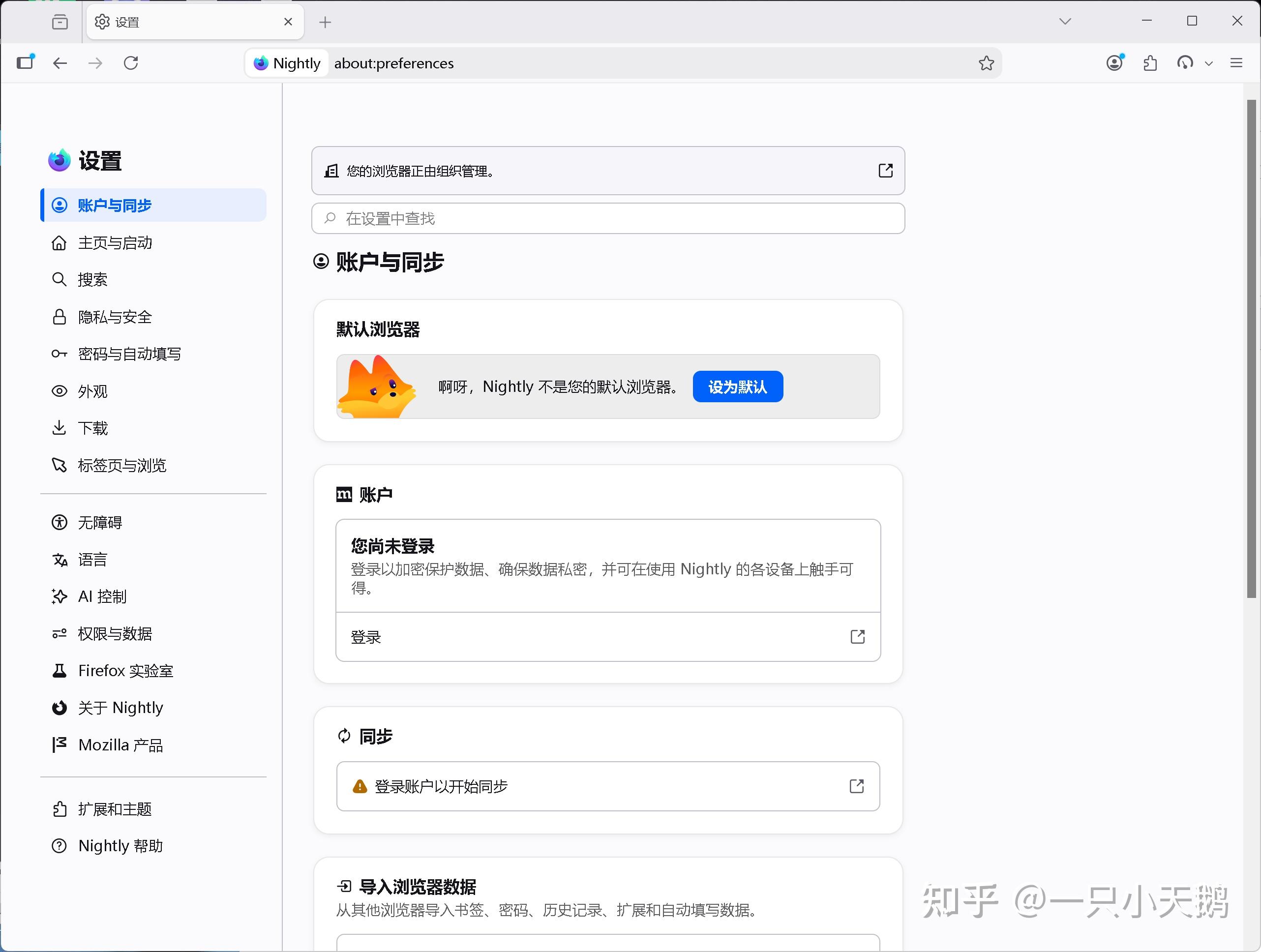Close the 设置 tab
This screenshot has height=952, width=1261.
tap(288, 22)
